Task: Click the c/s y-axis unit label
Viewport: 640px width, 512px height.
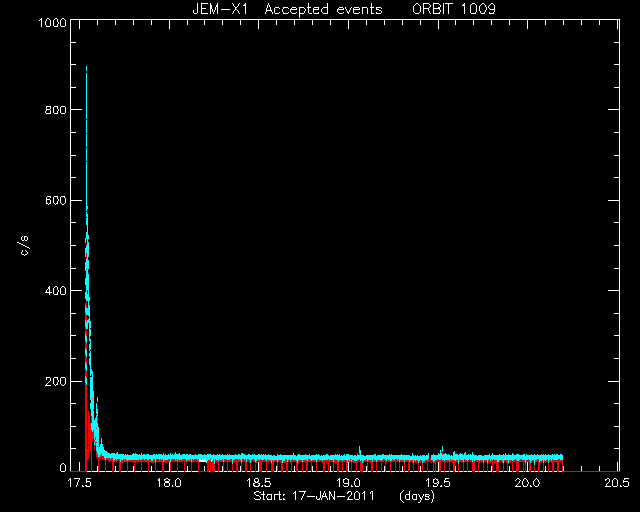Action: [24, 246]
